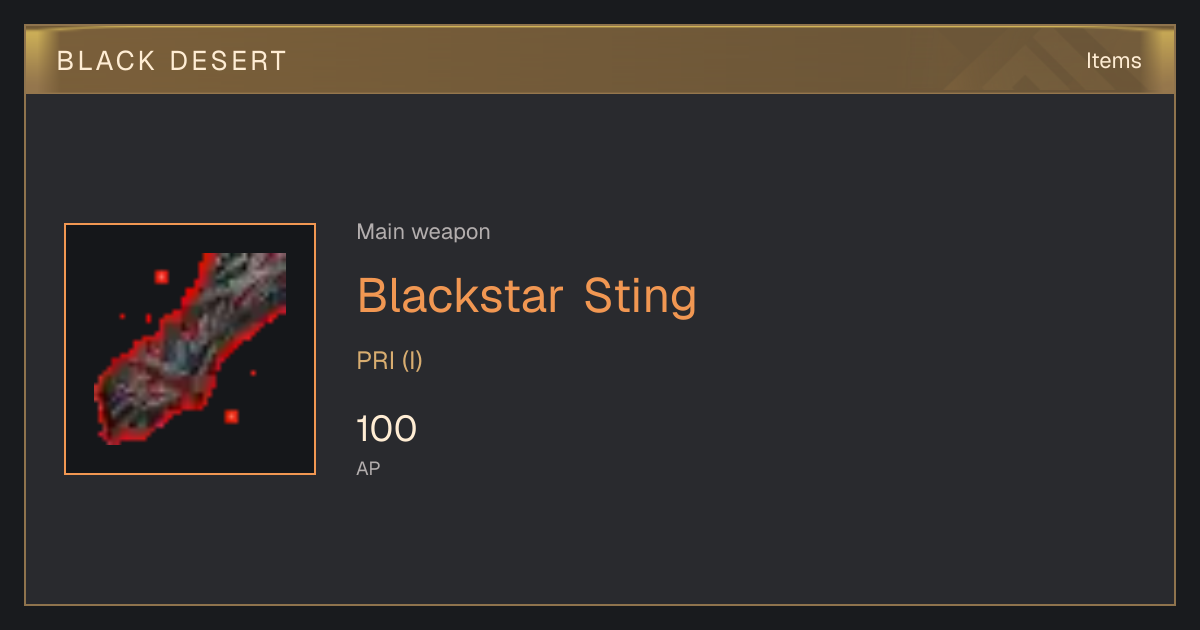Click the Blackstar Sting weapon icon
1200x630 pixels.
tap(190, 349)
